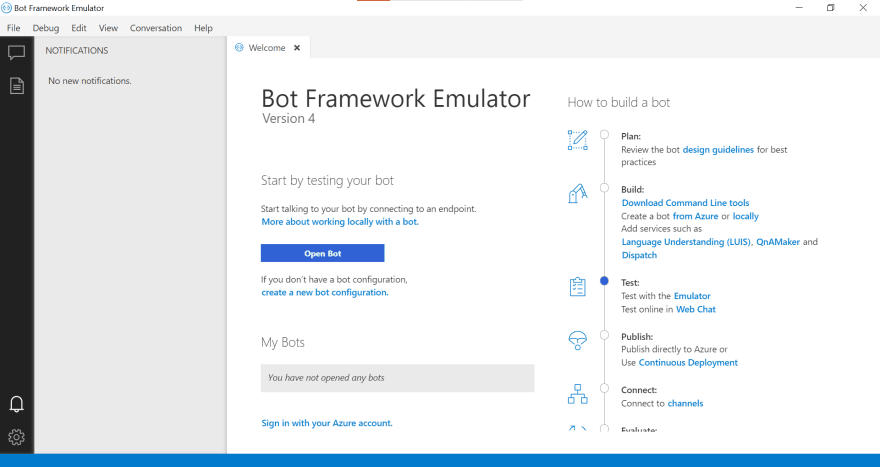Viewport: 880px width, 467px height.
Task: Click the Open Bot button
Action: tap(323, 253)
